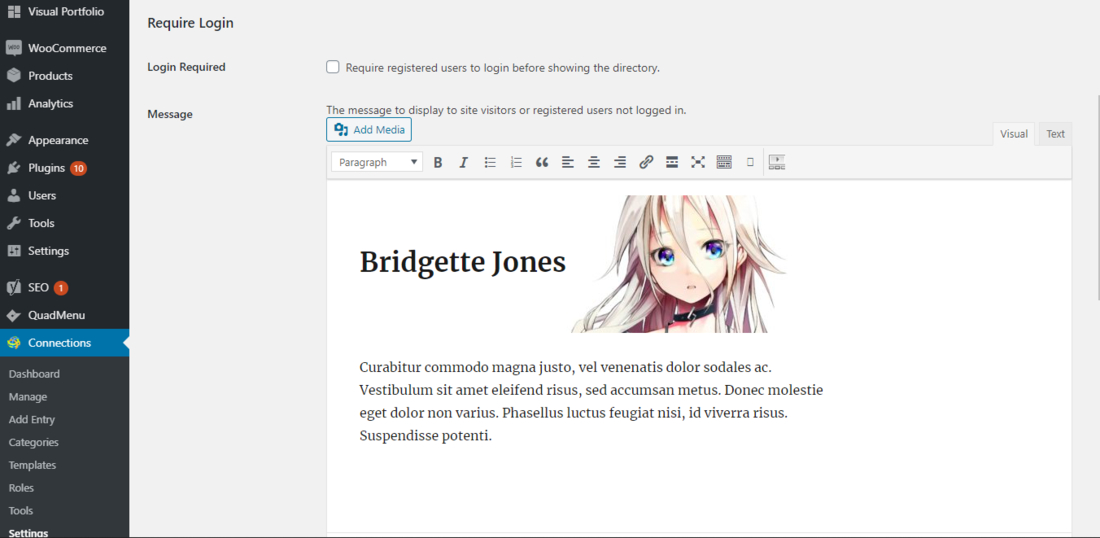Click the Add Media button

tap(369, 130)
